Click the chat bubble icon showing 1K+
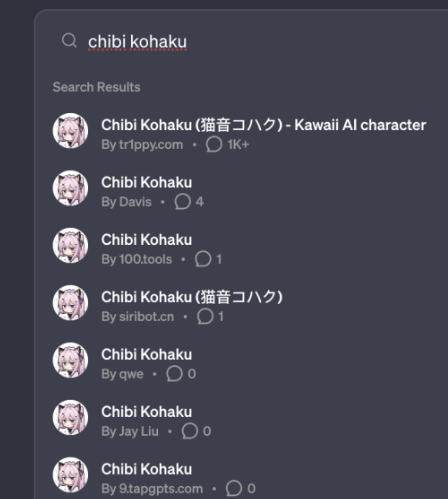 (214, 145)
